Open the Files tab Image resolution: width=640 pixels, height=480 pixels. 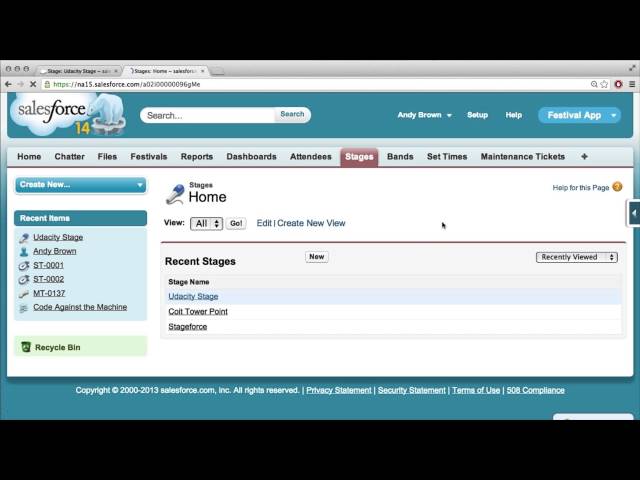click(x=107, y=157)
